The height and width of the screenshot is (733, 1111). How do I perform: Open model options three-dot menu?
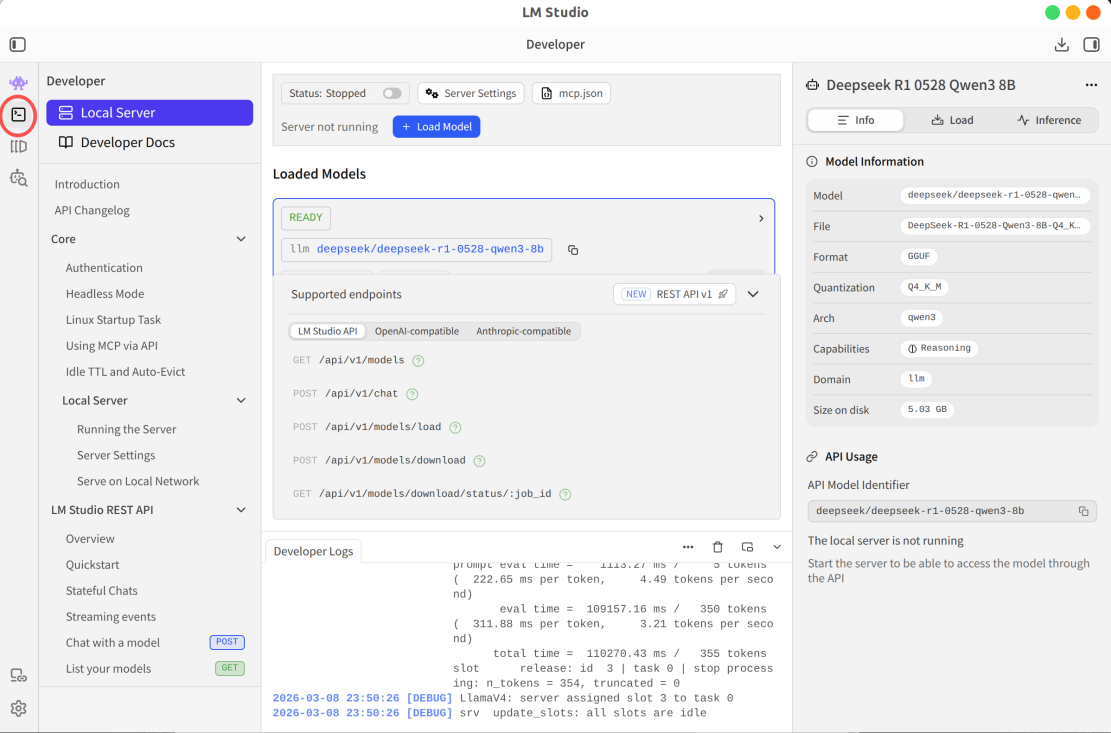pos(1091,85)
